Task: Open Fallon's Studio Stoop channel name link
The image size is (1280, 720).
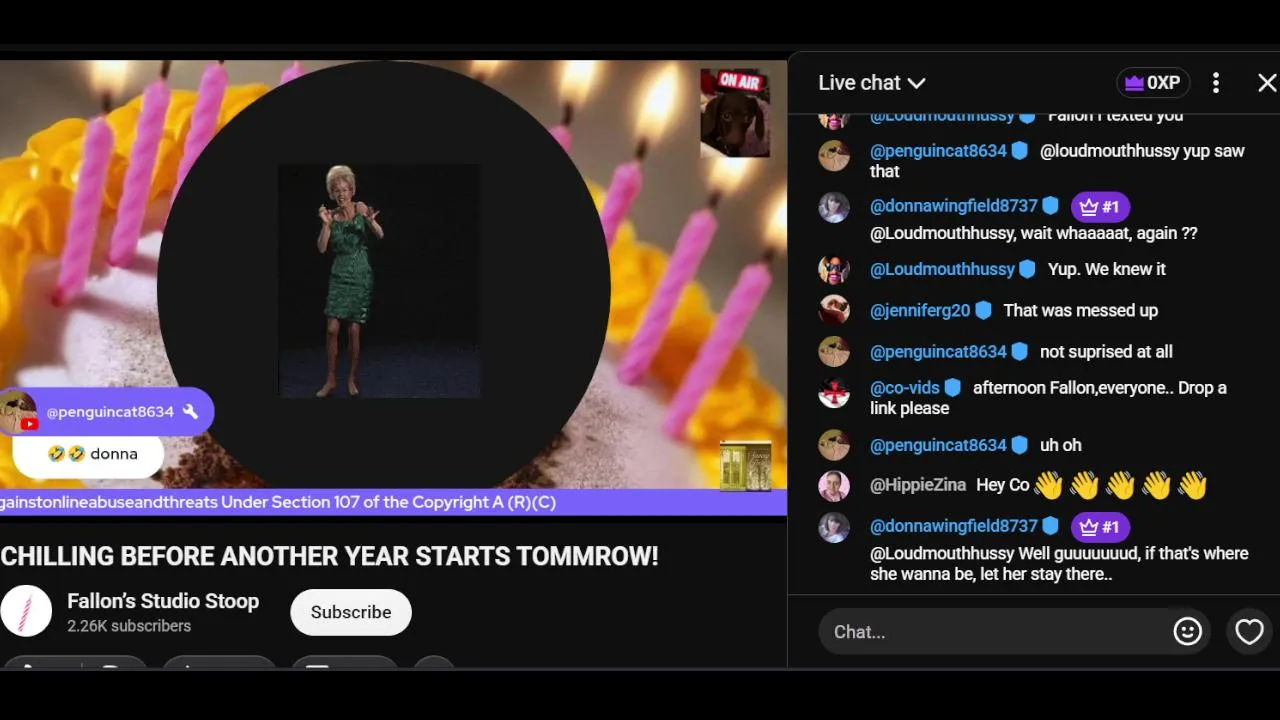Action: (163, 601)
